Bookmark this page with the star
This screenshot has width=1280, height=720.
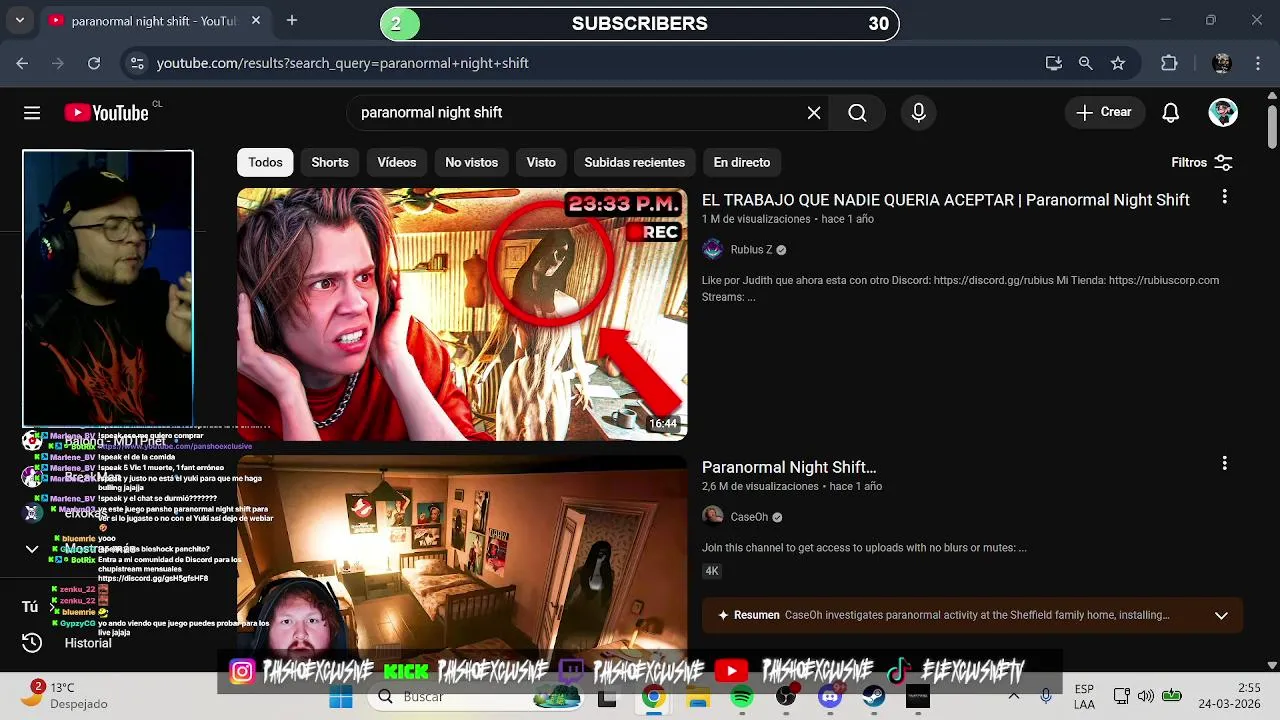click(x=1118, y=63)
